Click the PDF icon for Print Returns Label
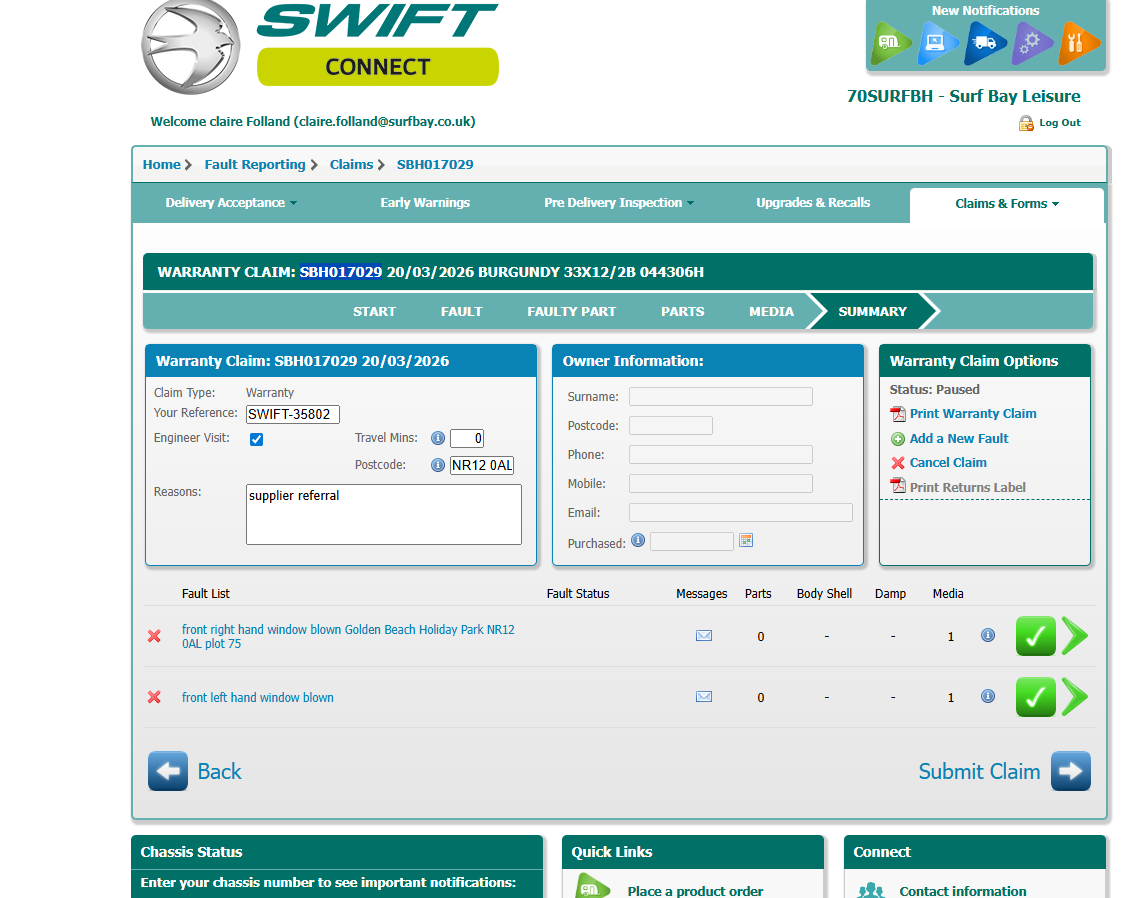 tap(898, 486)
